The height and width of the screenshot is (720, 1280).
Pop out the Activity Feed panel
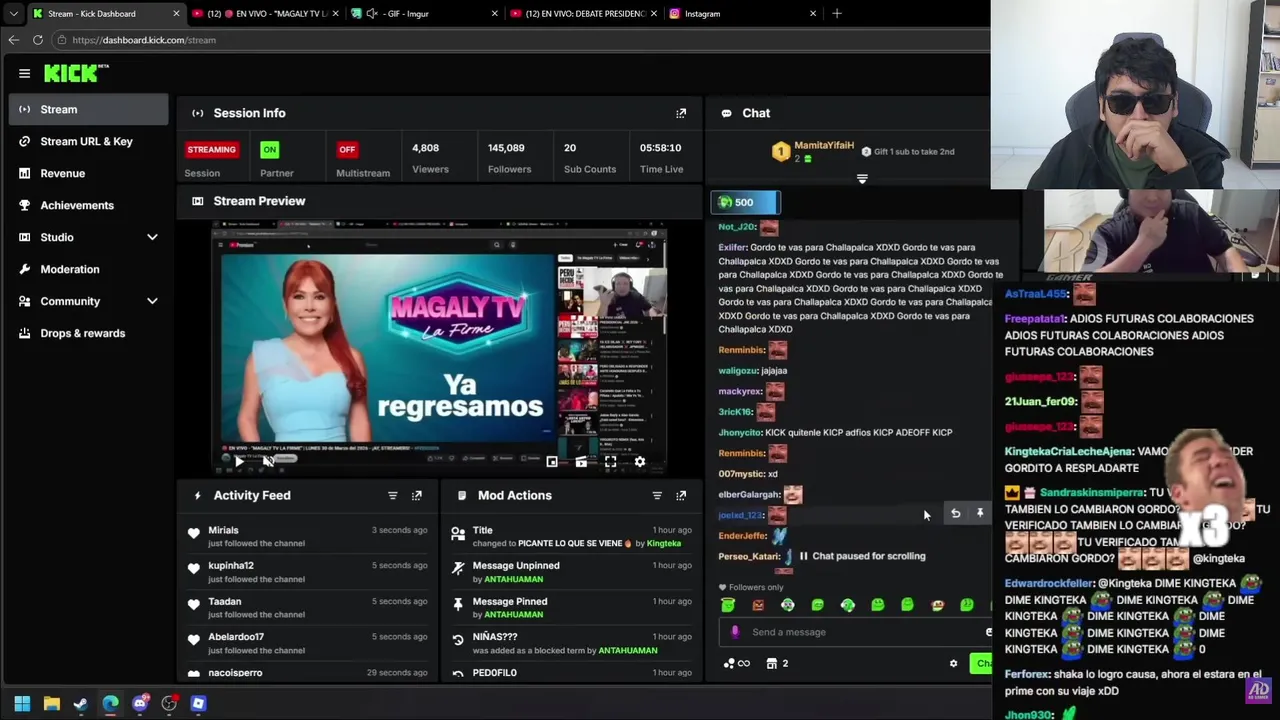point(417,495)
